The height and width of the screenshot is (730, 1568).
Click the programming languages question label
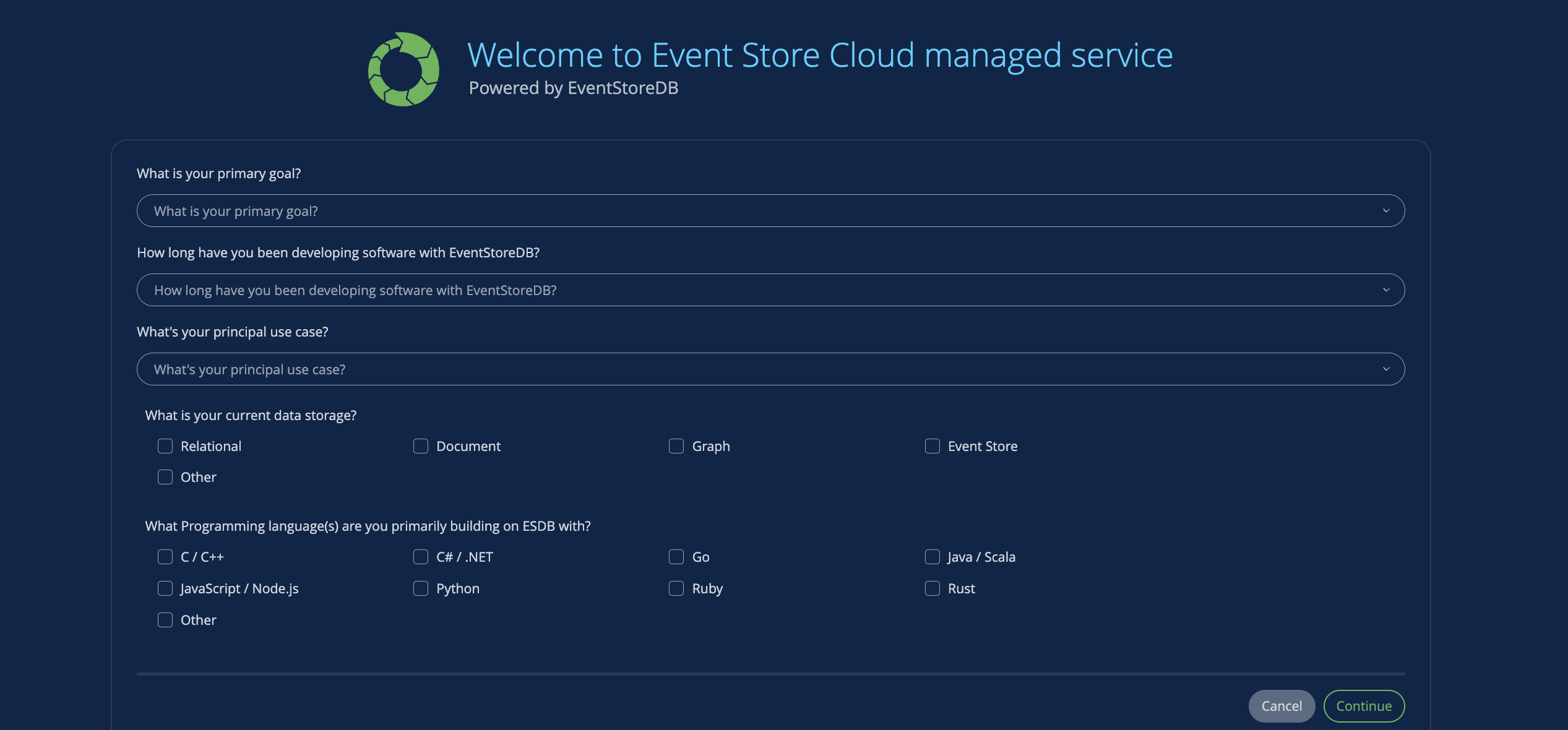368,526
